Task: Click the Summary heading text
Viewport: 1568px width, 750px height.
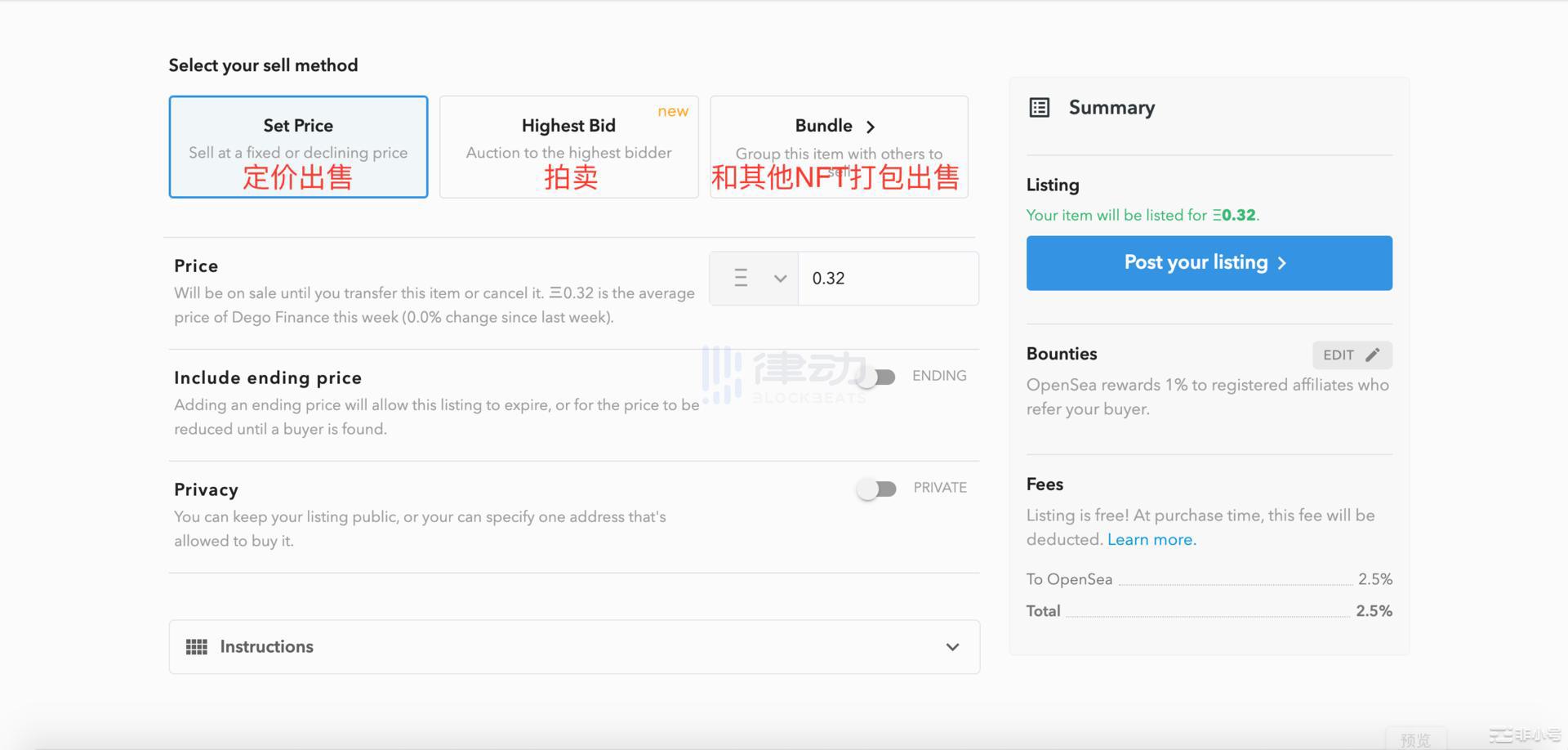Action: (1111, 108)
